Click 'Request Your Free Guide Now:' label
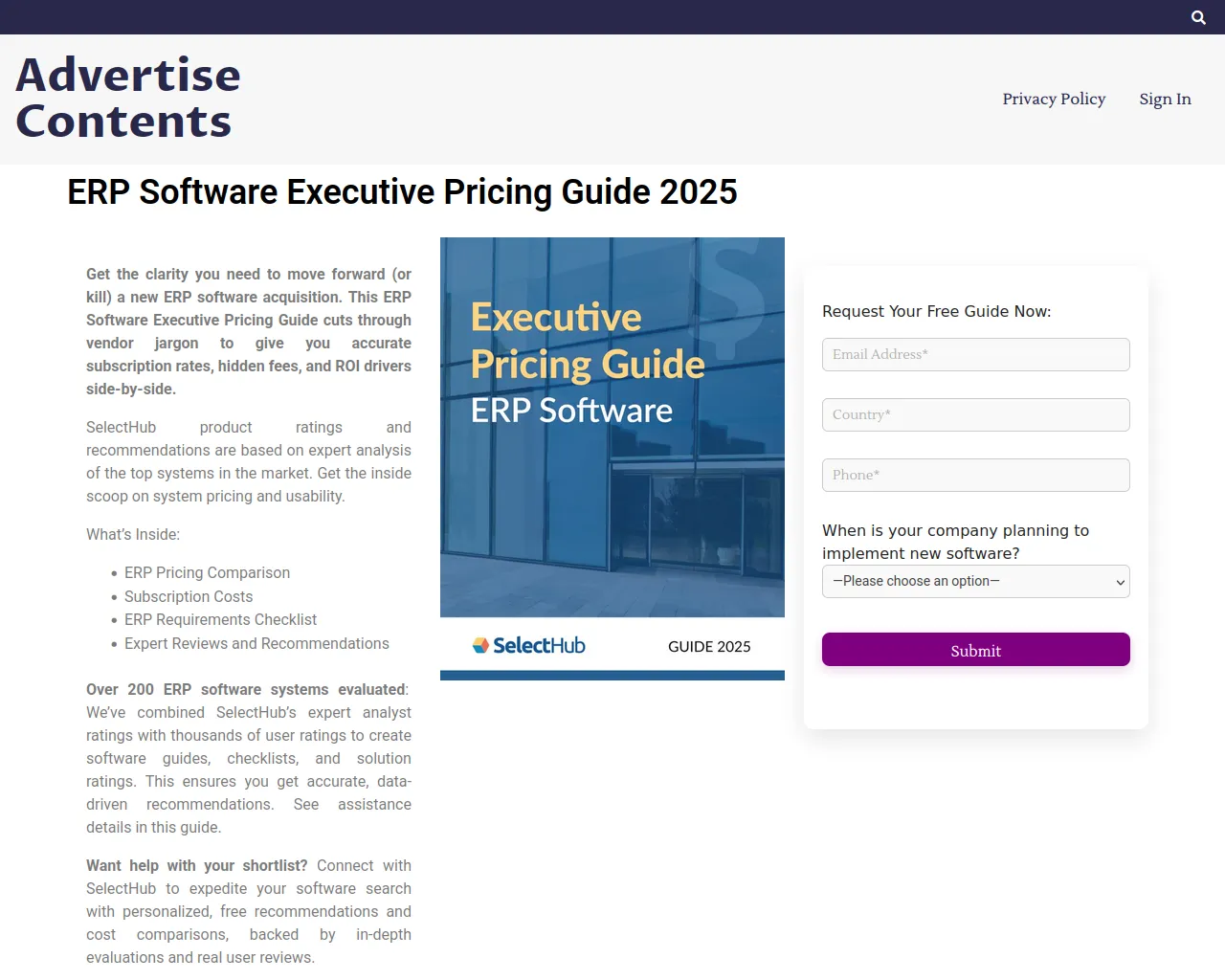The height and width of the screenshot is (980, 1225). (936, 311)
